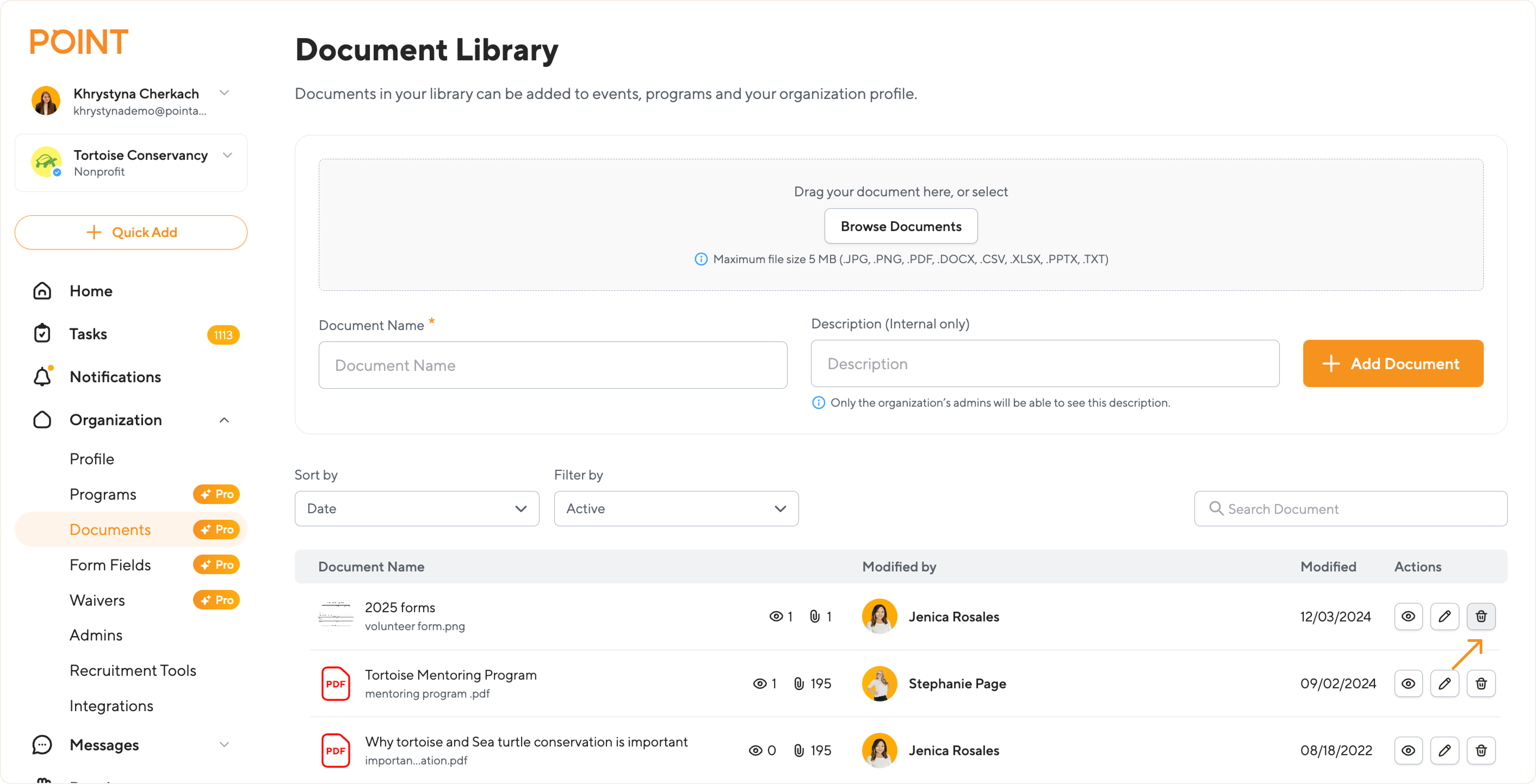Click the Browse Documents button

[900, 226]
